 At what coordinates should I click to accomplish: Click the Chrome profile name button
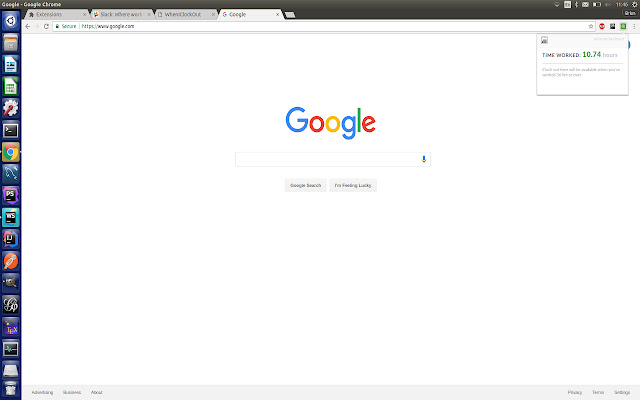(x=630, y=13)
